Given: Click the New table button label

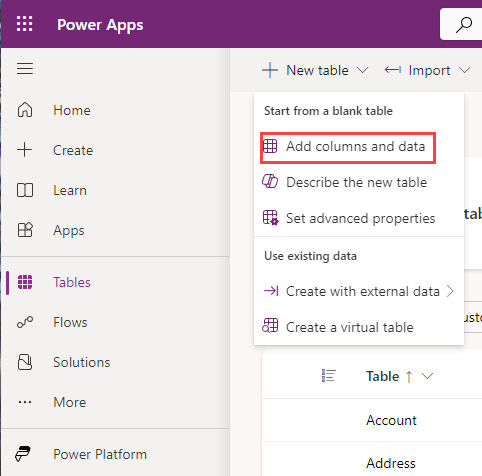Looking at the screenshot, I should pyautogui.click(x=317, y=70).
